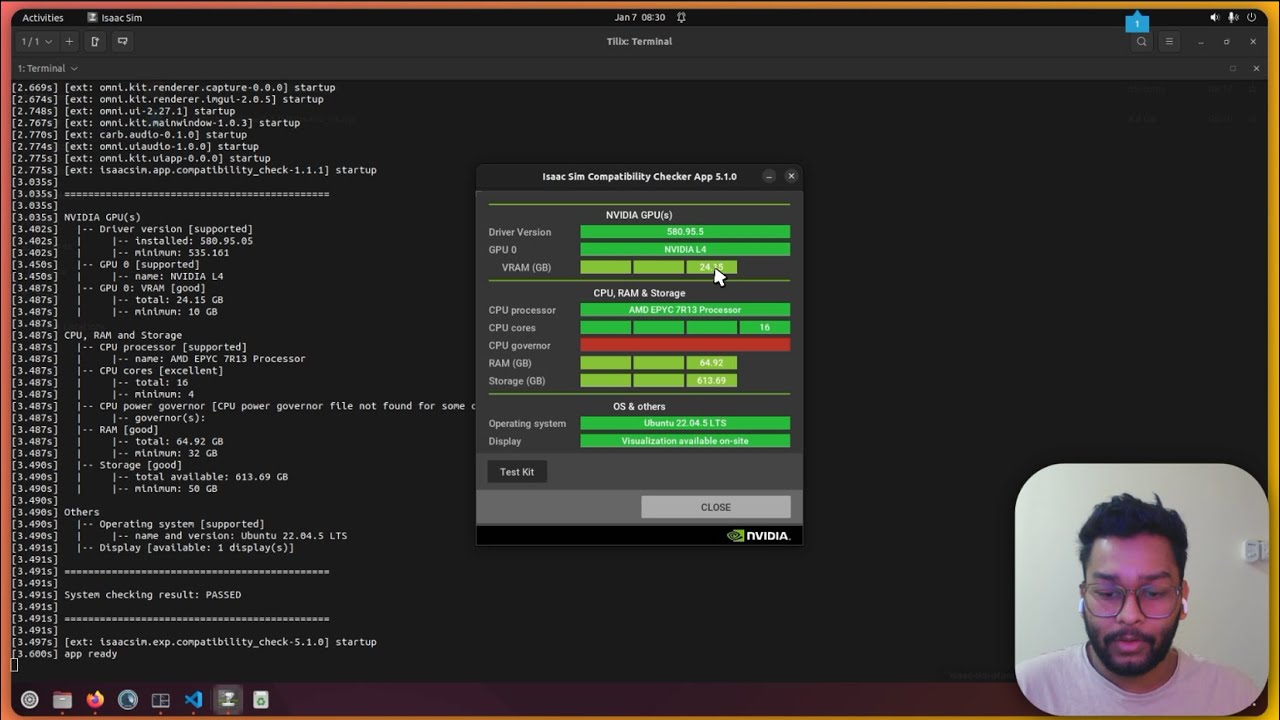This screenshot has height=720, width=1280.
Task: Minimize the Compatibility Checker dialog
Action: pos(768,176)
